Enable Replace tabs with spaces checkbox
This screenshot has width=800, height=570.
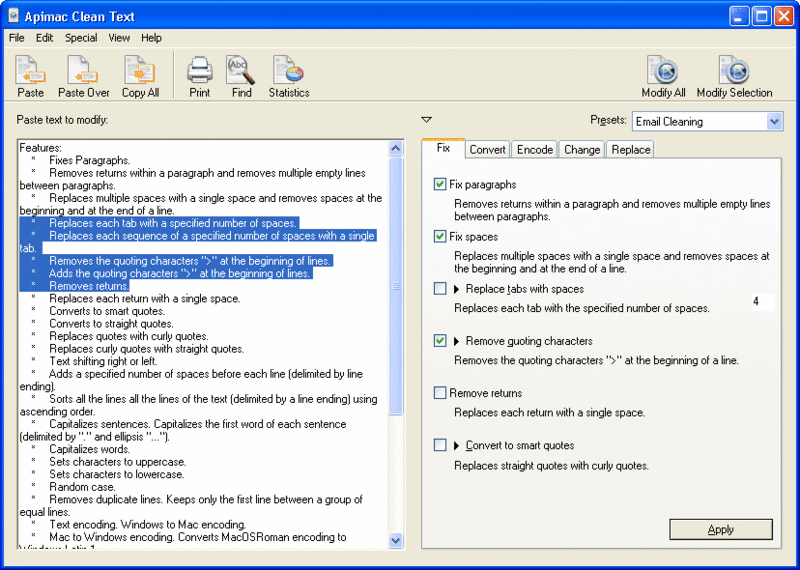(x=440, y=289)
